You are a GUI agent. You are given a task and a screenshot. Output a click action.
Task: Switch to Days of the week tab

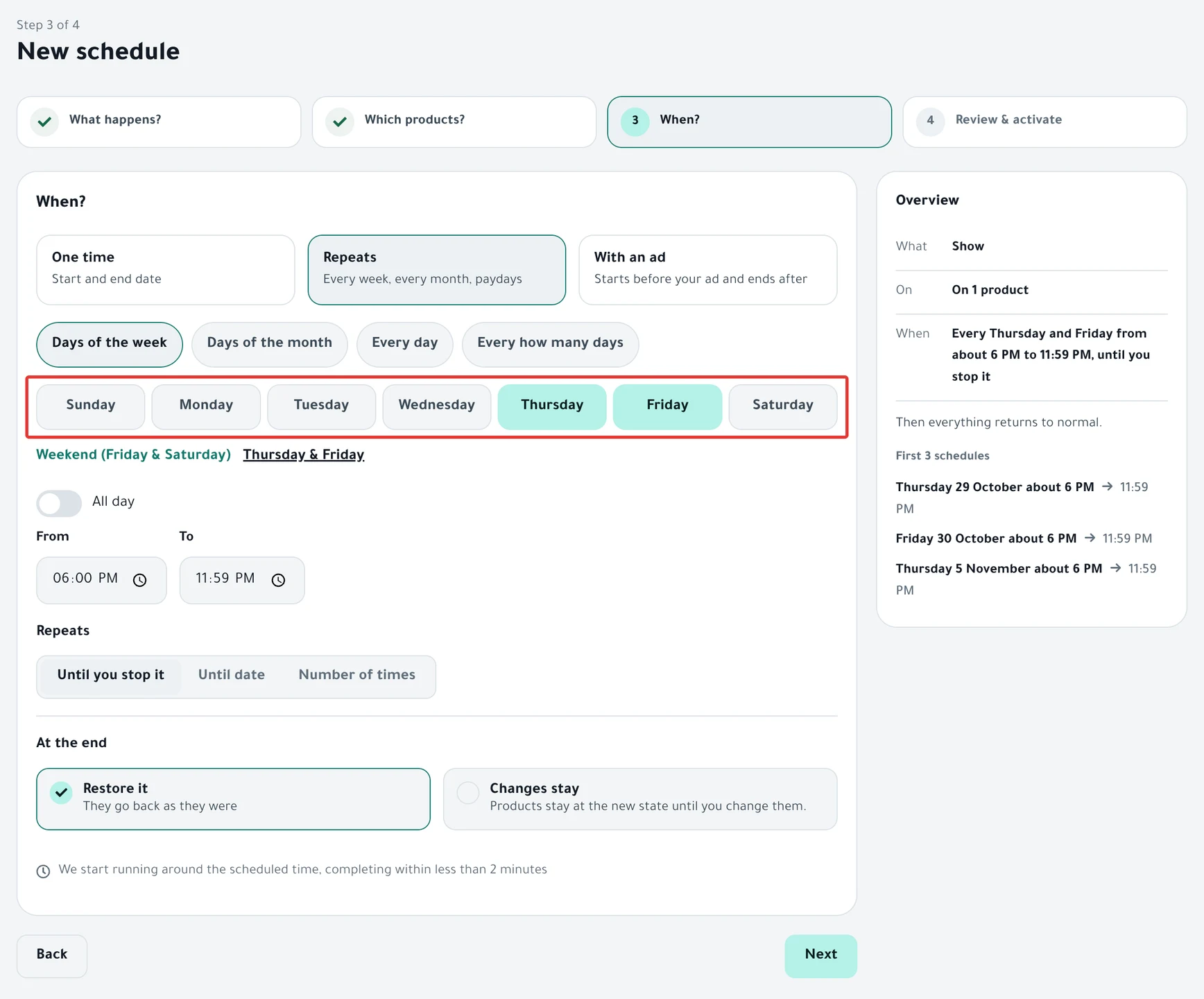point(110,344)
